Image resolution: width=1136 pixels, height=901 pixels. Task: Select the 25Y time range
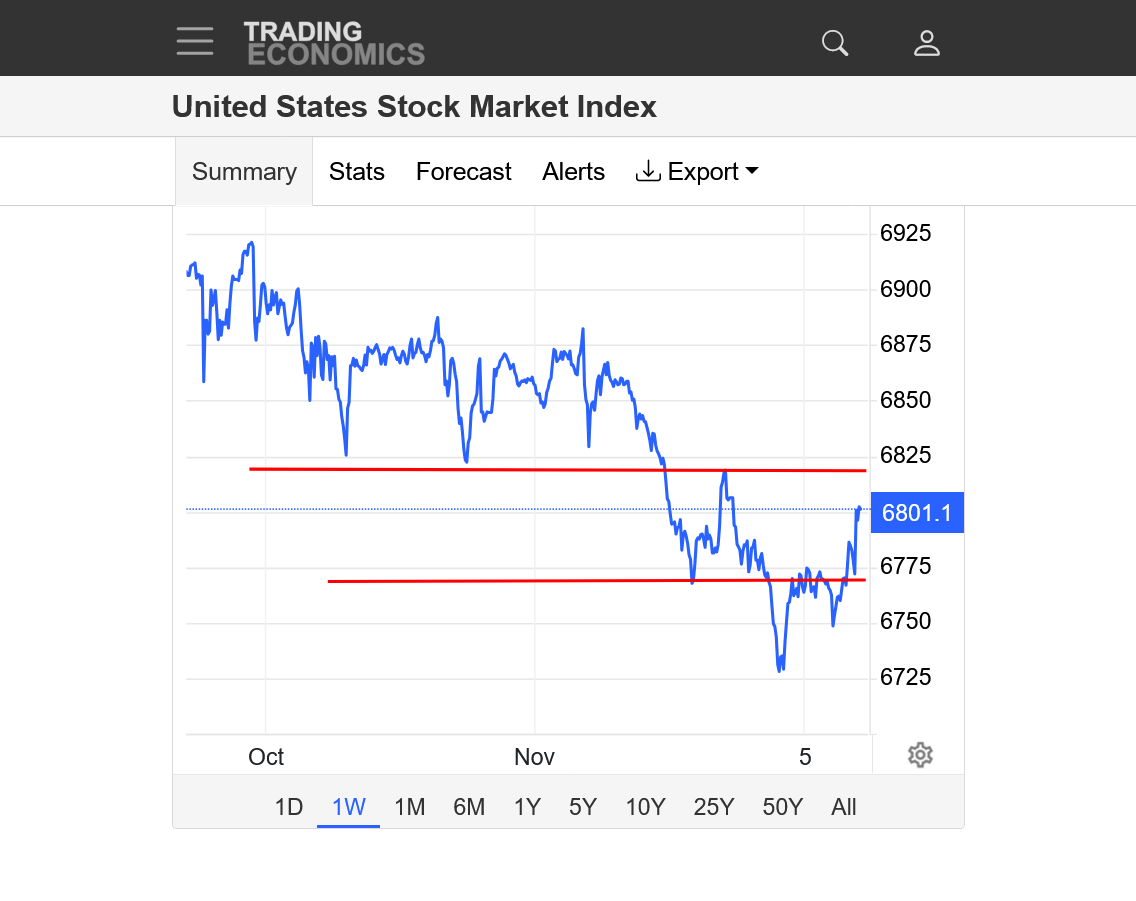click(x=714, y=807)
